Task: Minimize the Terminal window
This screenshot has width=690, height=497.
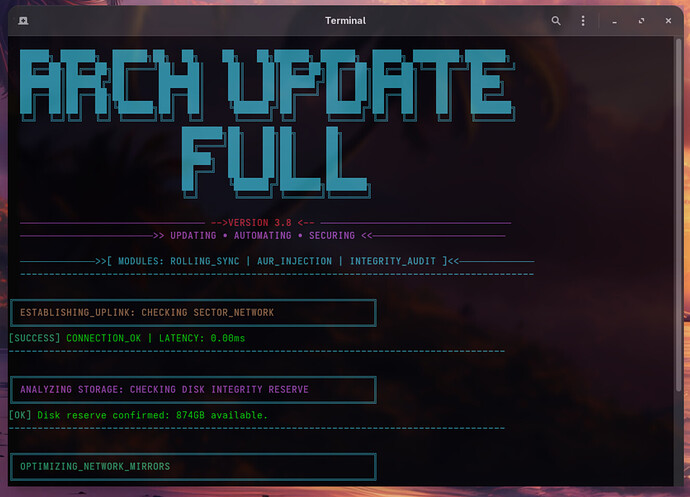Action: pyautogui.click(x=614, y=21)
